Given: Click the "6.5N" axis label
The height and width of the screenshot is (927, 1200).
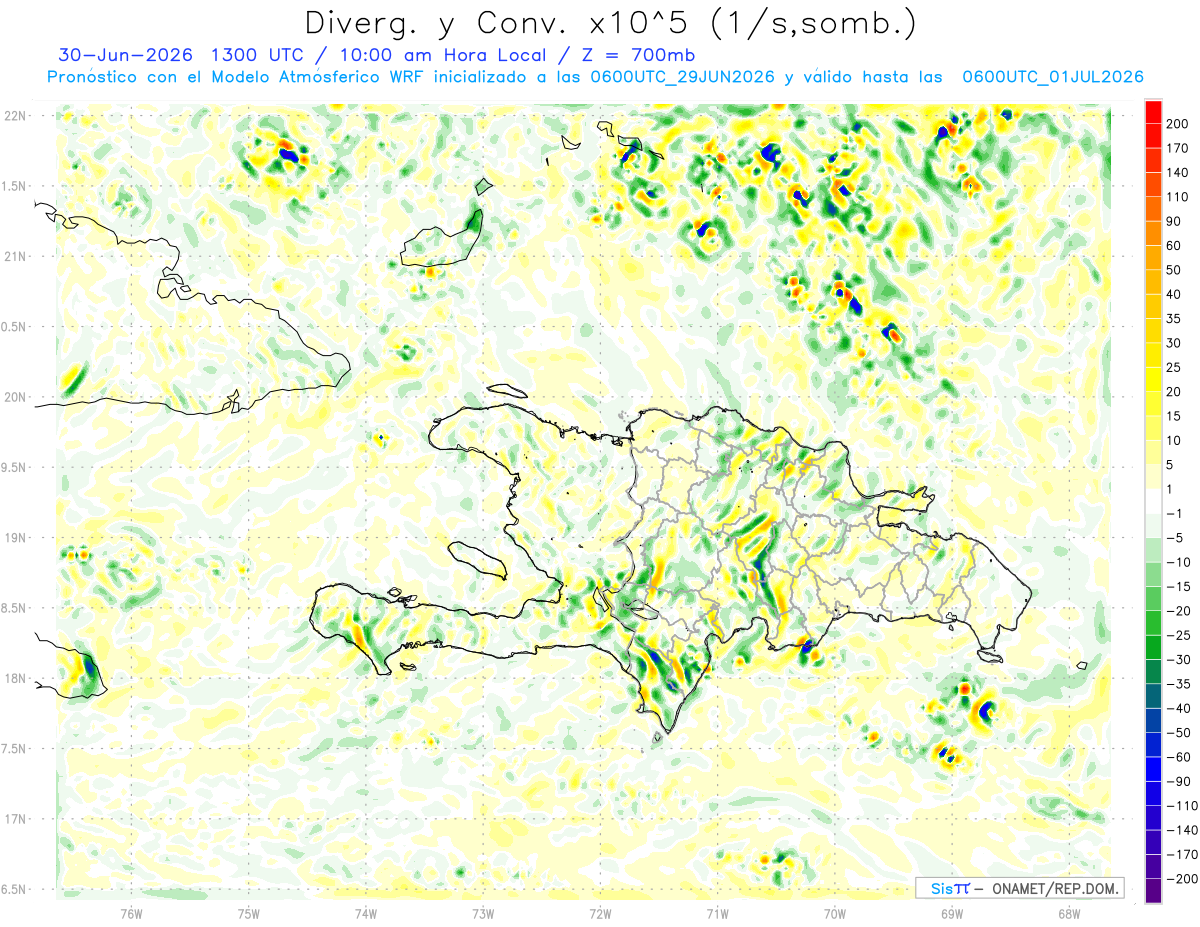Looking at the screenshot, I should point(15,889).
